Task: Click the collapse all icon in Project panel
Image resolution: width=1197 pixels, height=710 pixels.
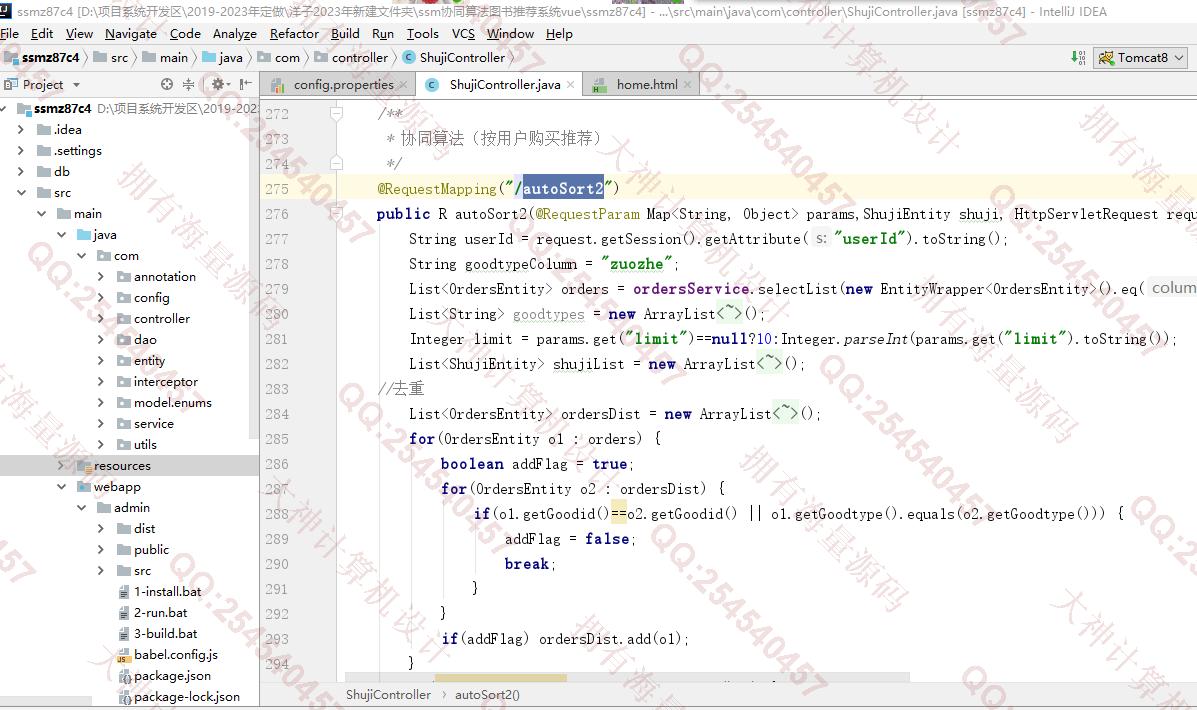Action: pyautogui.click(x=189, y=84)
